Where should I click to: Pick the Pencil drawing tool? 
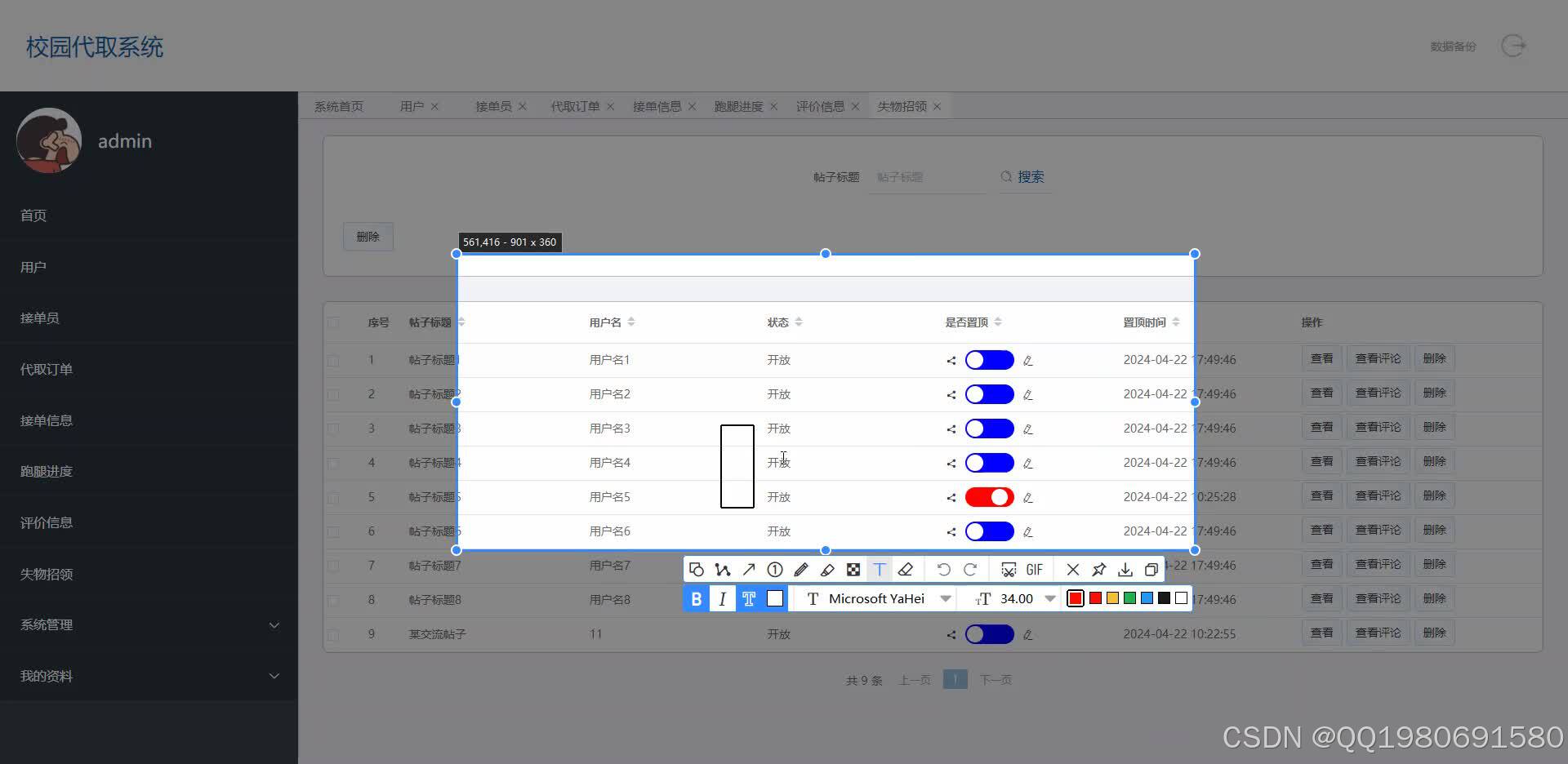click(x=801, y=569)
